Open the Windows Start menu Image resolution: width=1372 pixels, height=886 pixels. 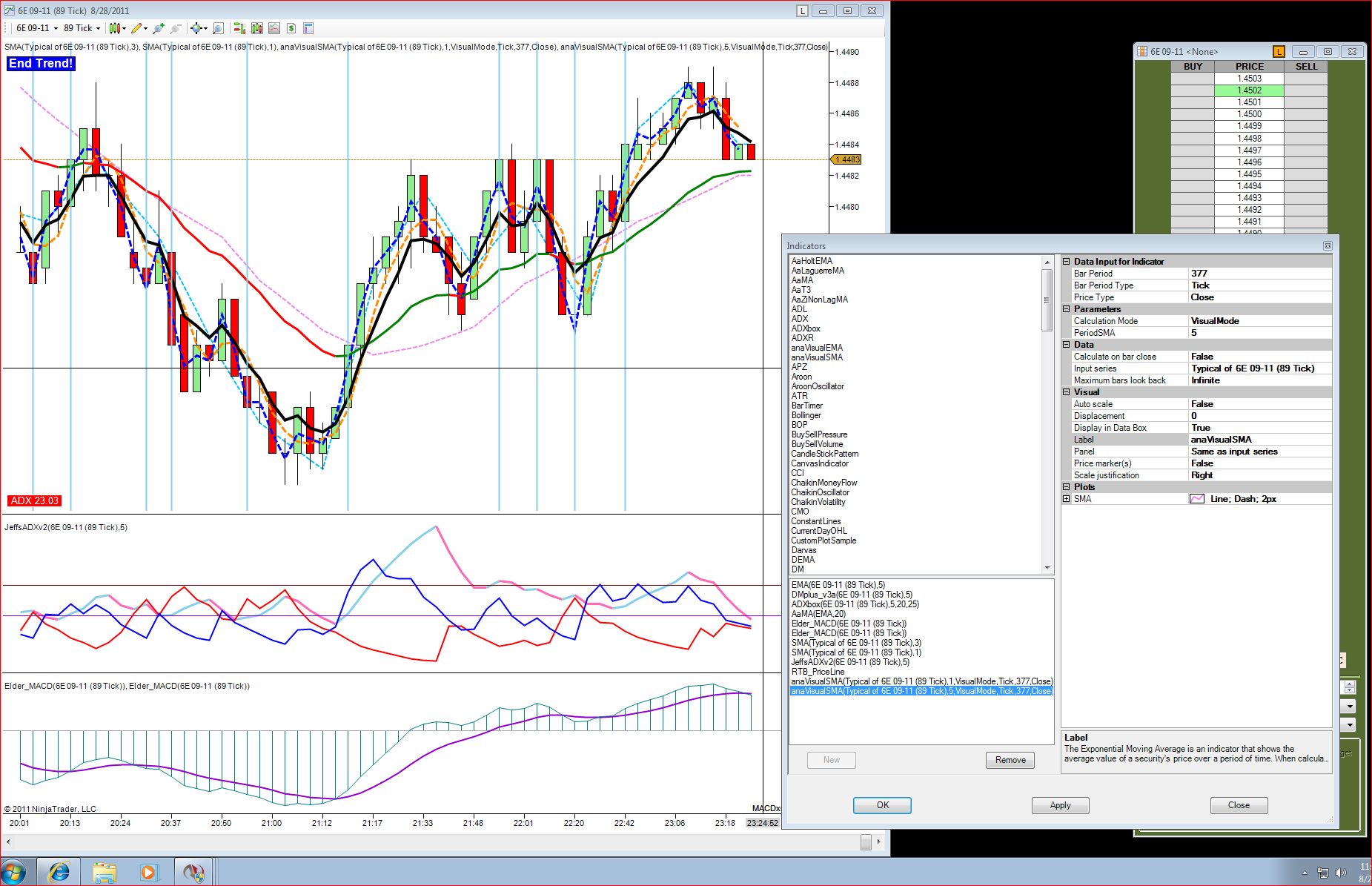pyautogui.click(x=13, y=872)
